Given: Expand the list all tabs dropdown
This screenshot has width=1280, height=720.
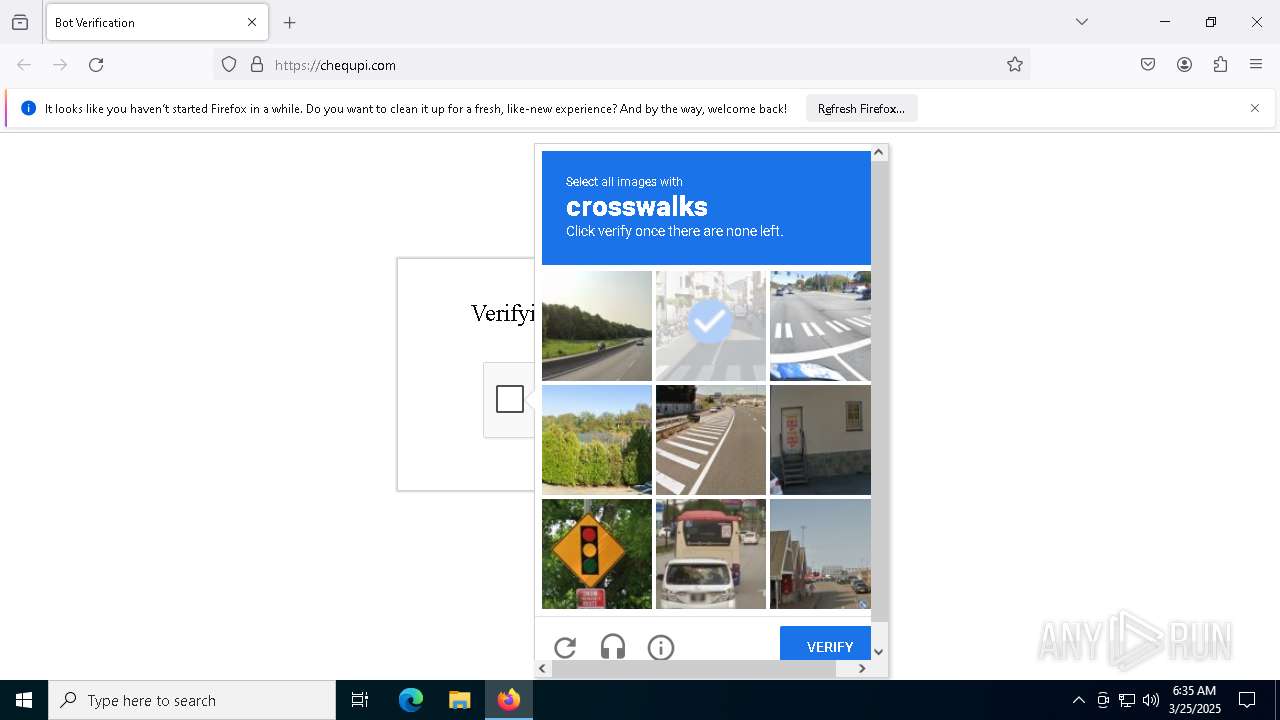Looking at the screenshot, I should pos(1082,22).
